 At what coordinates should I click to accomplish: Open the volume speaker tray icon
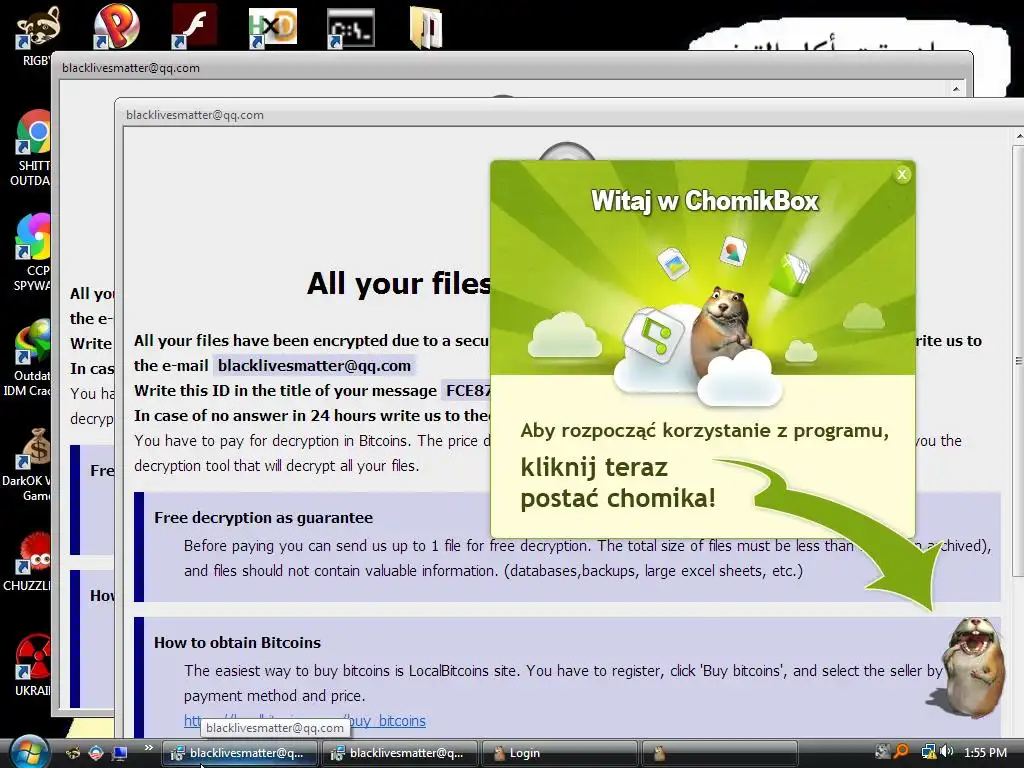tap(946, 752)
